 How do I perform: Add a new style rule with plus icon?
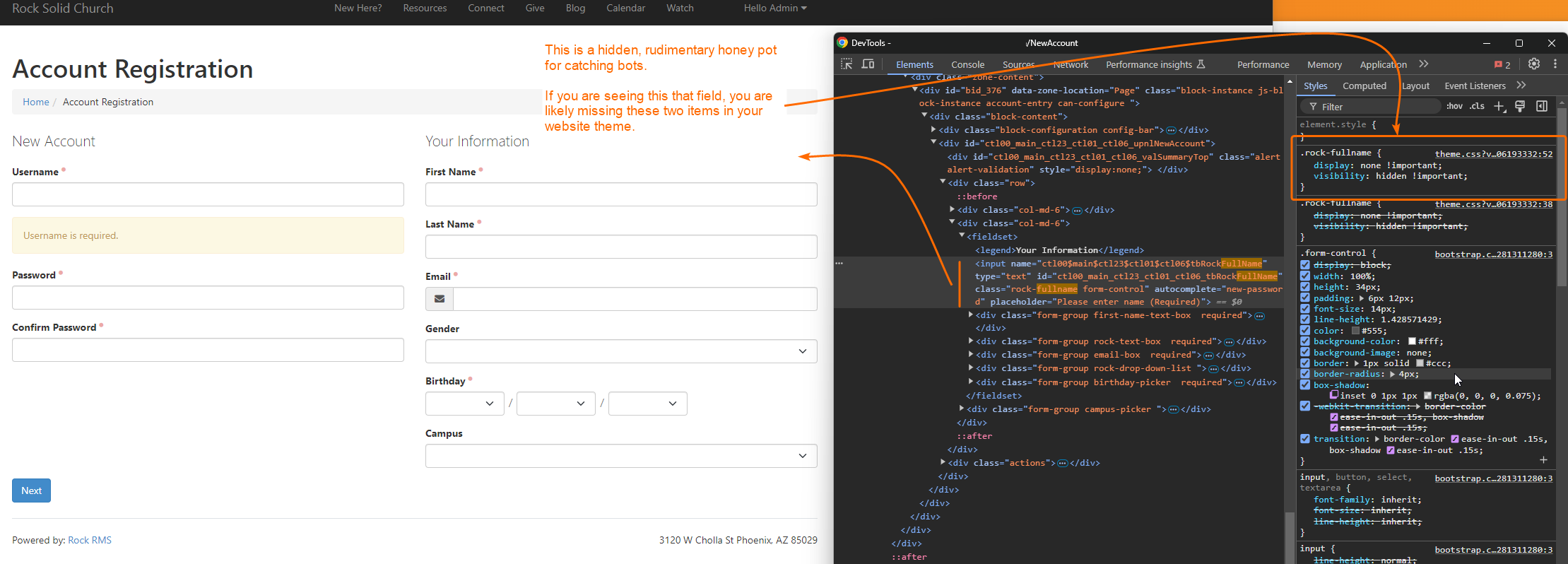click(1499, 106)
